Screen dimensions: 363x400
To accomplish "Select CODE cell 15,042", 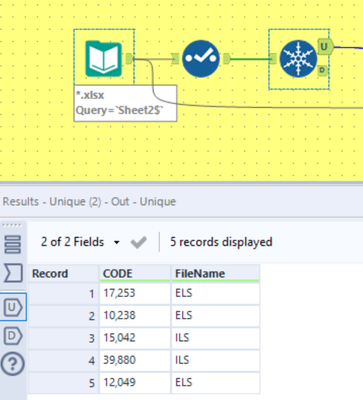I will pyautogui.click(x=135, y=338).
